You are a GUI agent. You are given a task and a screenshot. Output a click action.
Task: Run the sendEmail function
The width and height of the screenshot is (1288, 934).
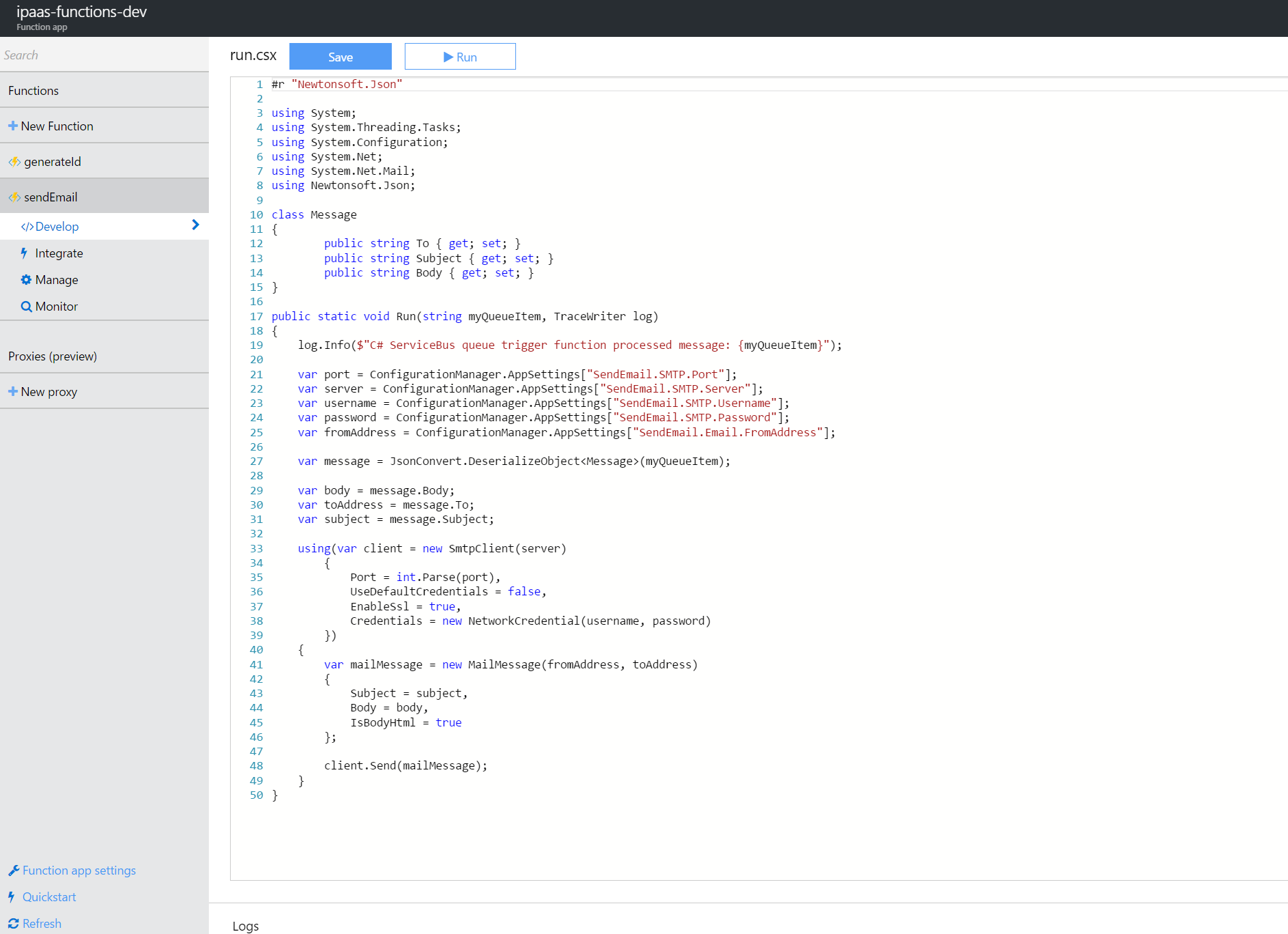point(460,57)
